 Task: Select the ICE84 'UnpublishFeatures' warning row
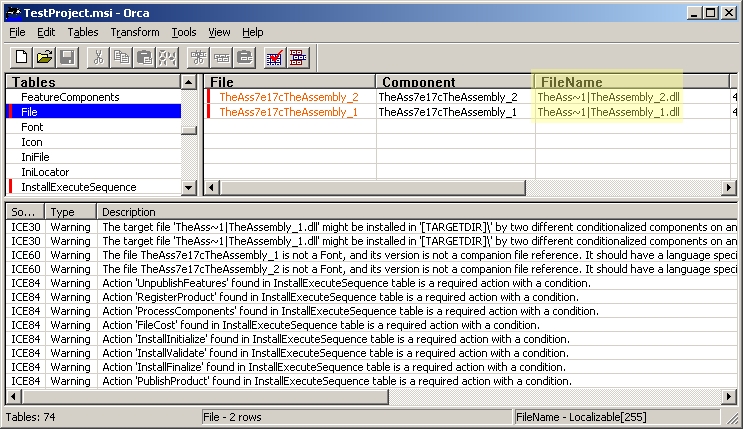(x=372, y=283)
